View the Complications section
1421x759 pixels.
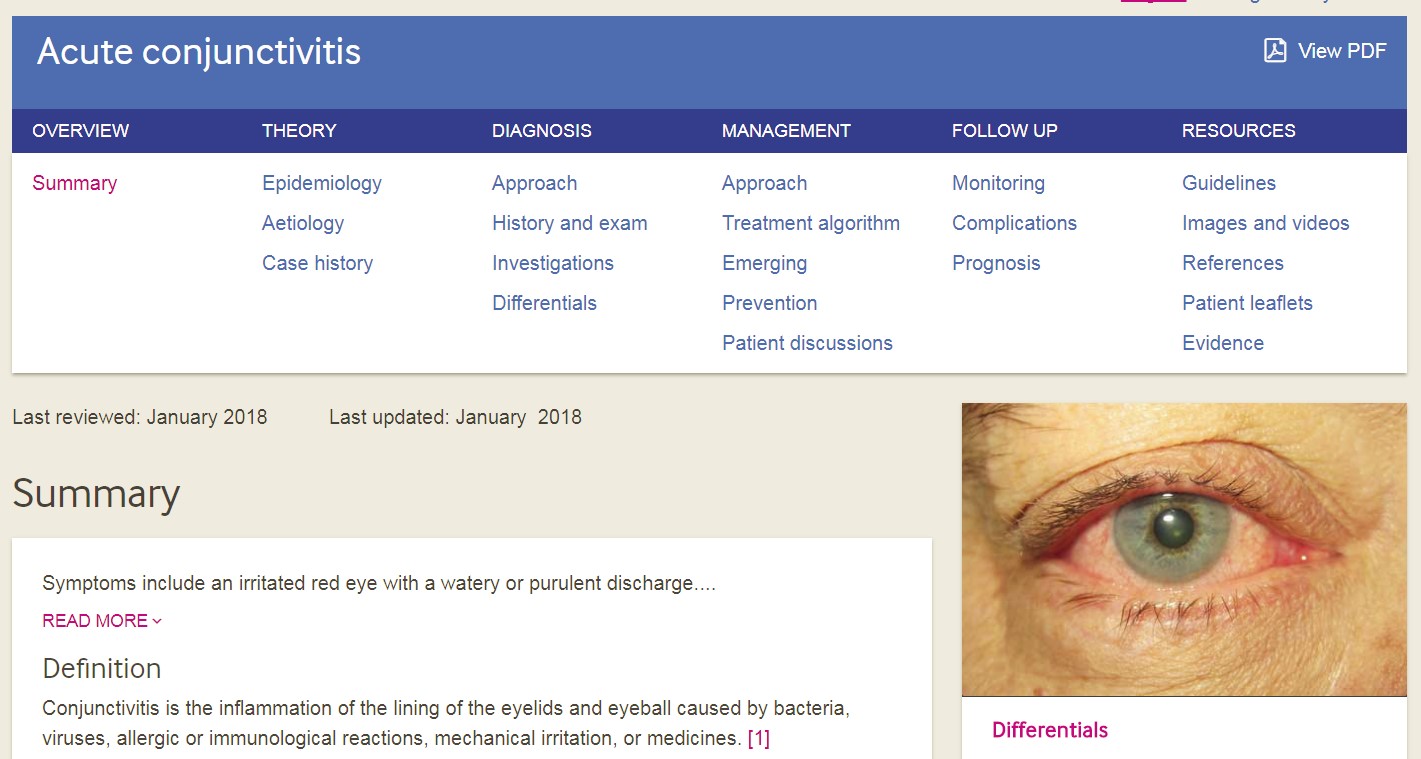pyautogui.click(x=1014, y=223)
